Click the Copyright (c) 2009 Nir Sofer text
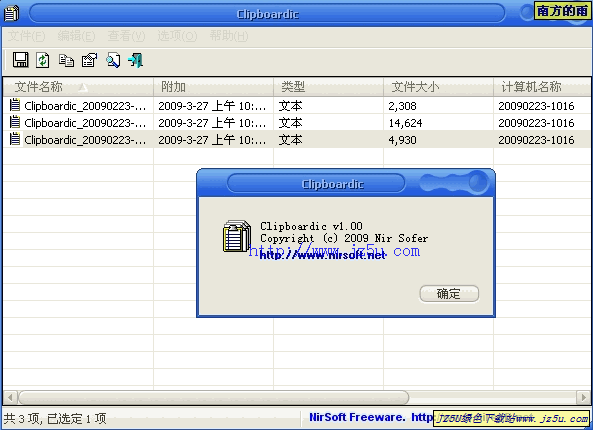 (344, 238)
